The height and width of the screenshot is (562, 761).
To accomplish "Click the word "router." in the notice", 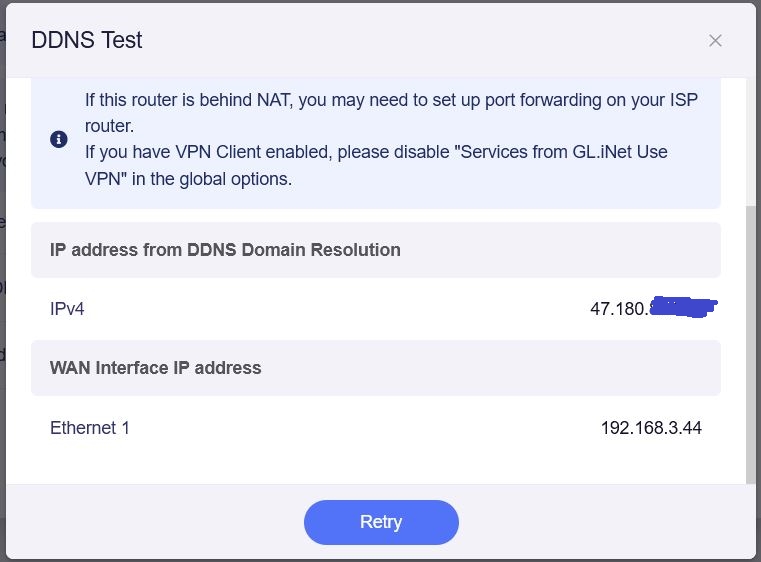I will 109,126.
